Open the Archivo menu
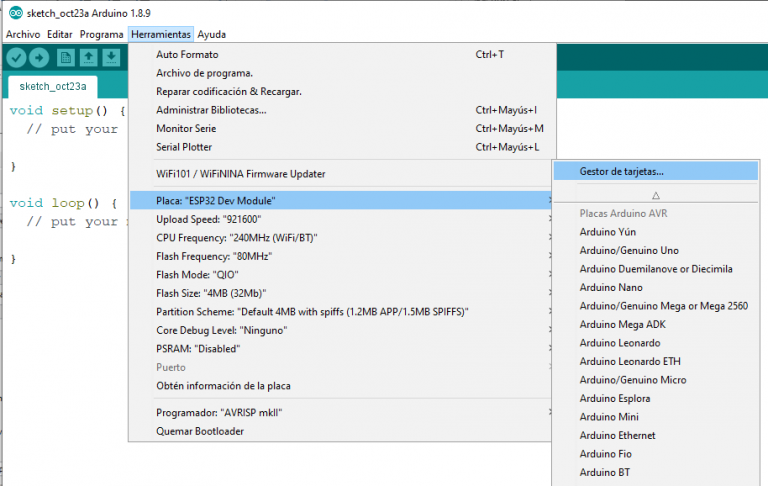 (x=23, y=34)
